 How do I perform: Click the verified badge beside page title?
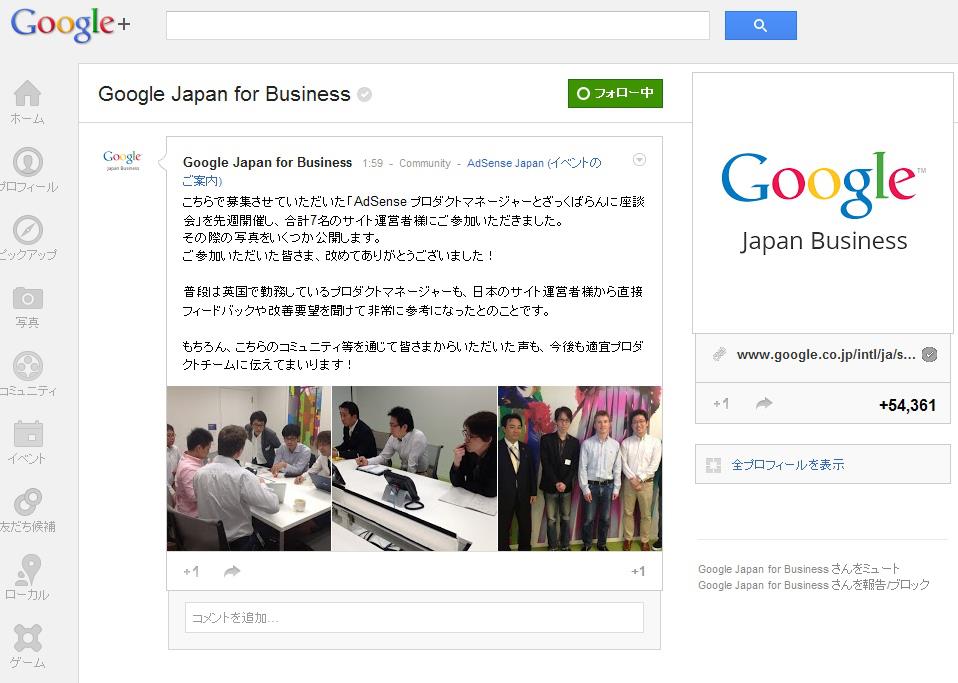(x=365, y=95)
